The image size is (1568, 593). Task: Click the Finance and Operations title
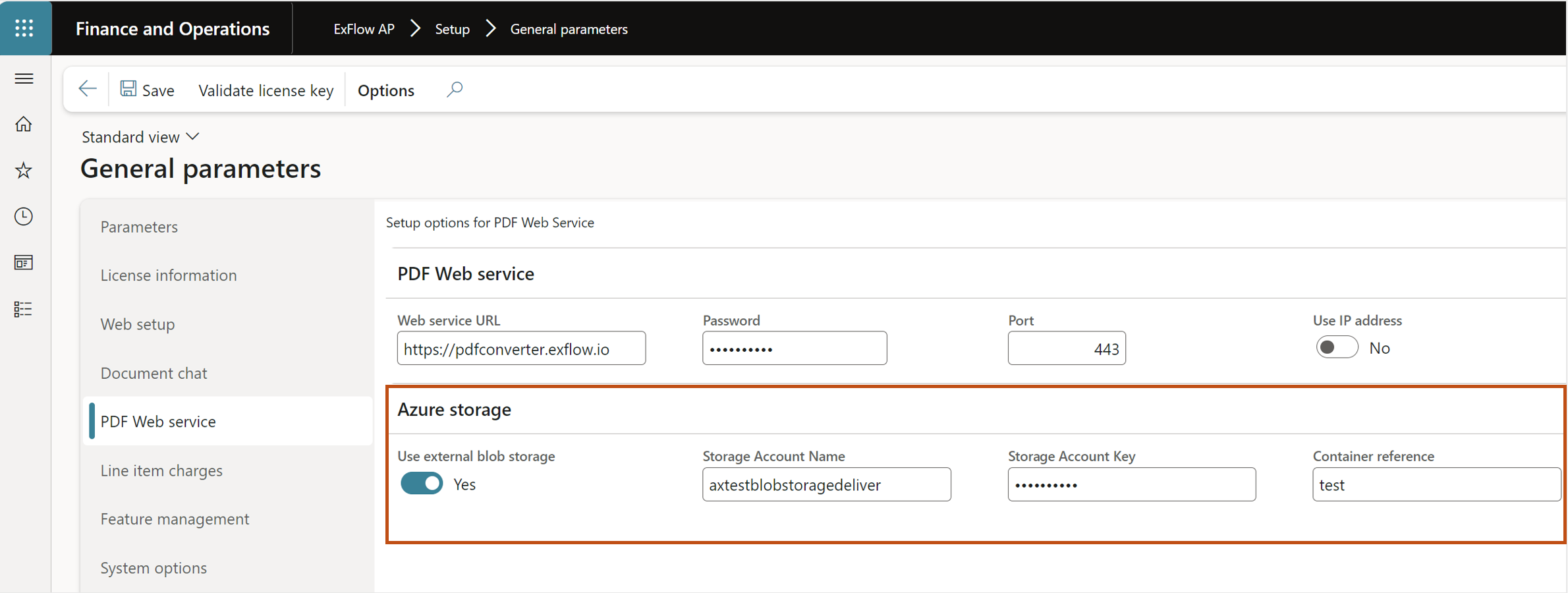click(173, 28)
